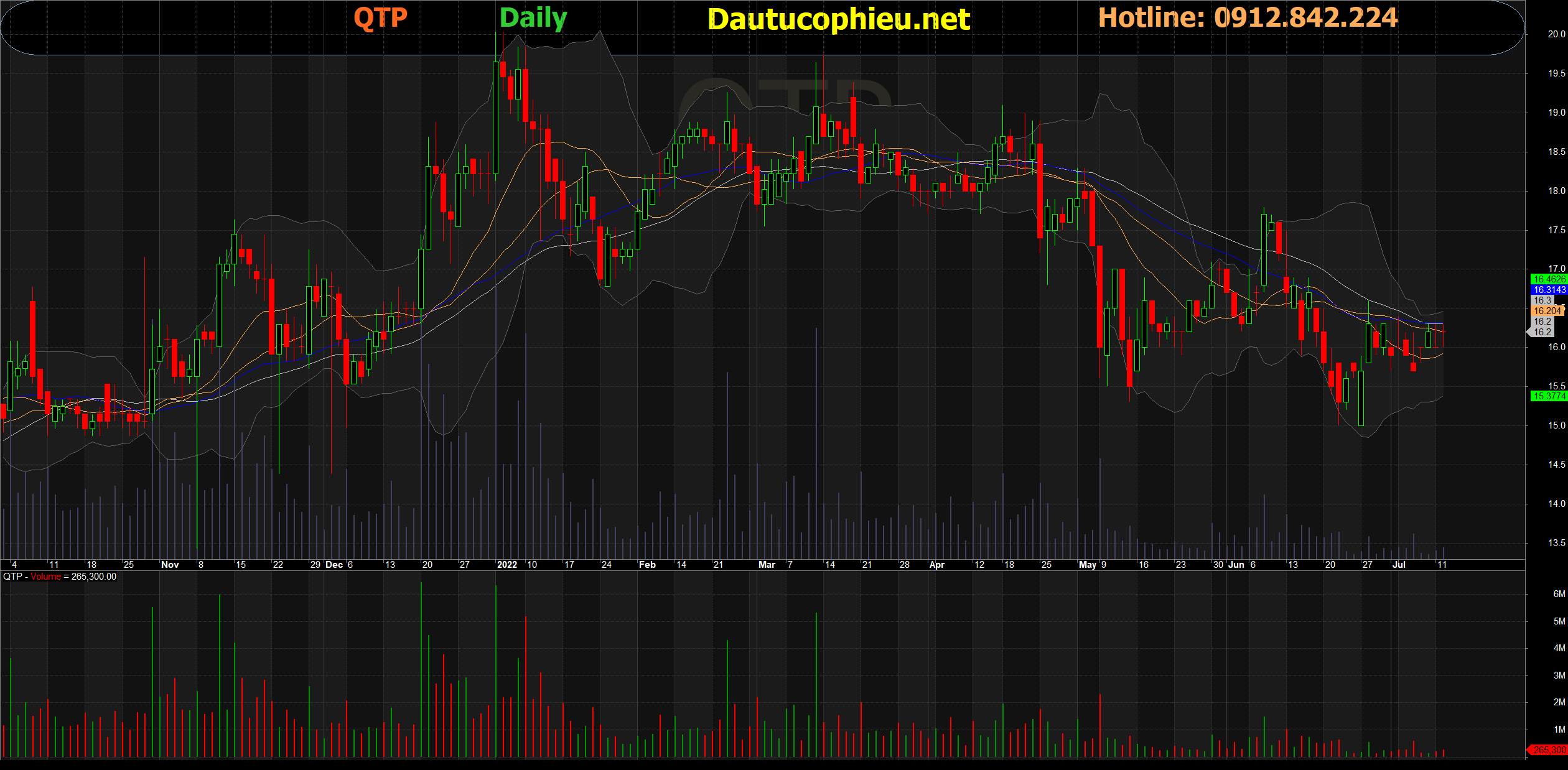Click the gray 16.3 price tag
The width and height of the screenshot is (1568, 770).
(x=1542, y=300)
